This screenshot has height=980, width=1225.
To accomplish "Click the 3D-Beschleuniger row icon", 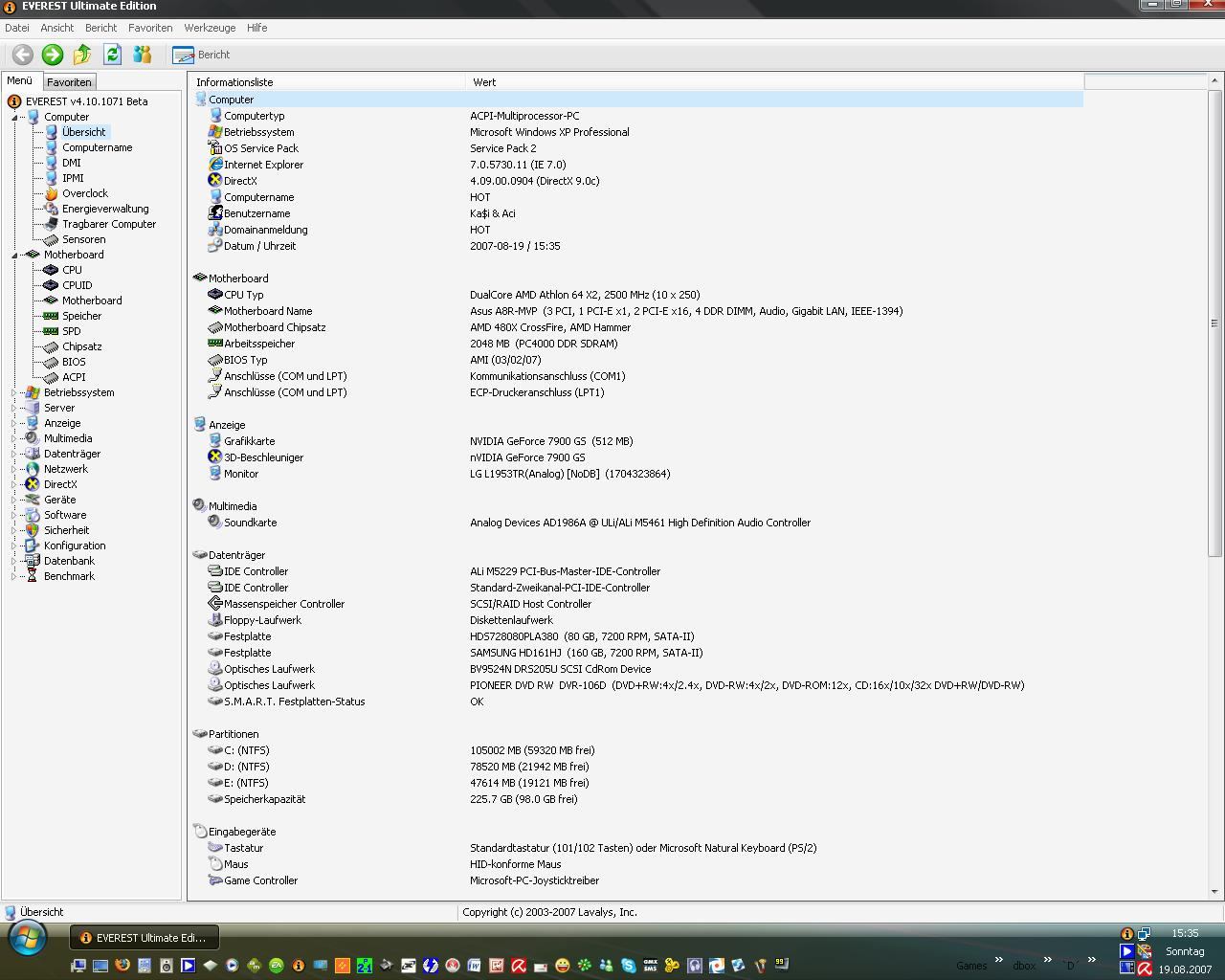I will point(215,457).
